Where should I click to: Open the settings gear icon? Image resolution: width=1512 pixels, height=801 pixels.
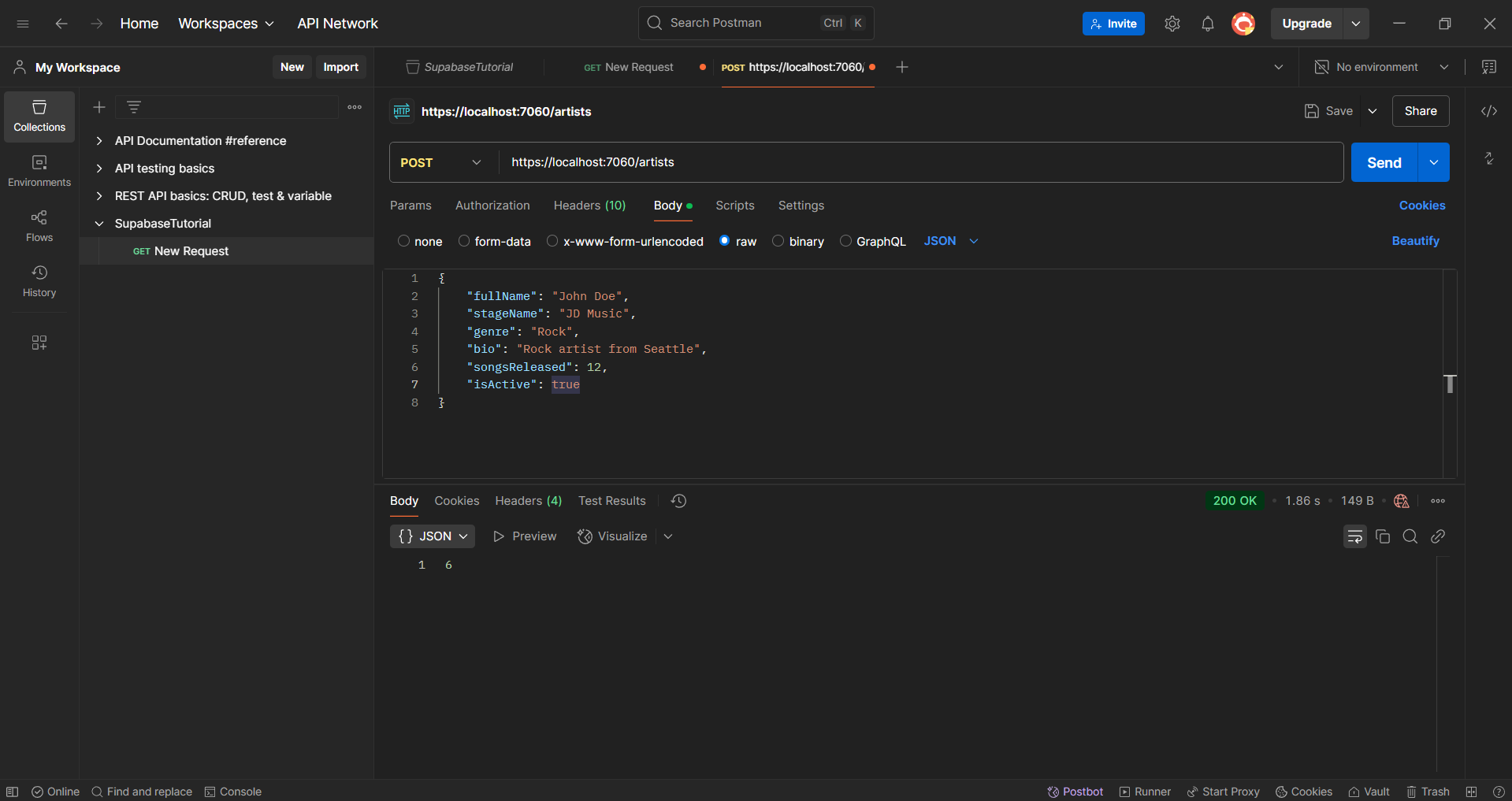1172,24
